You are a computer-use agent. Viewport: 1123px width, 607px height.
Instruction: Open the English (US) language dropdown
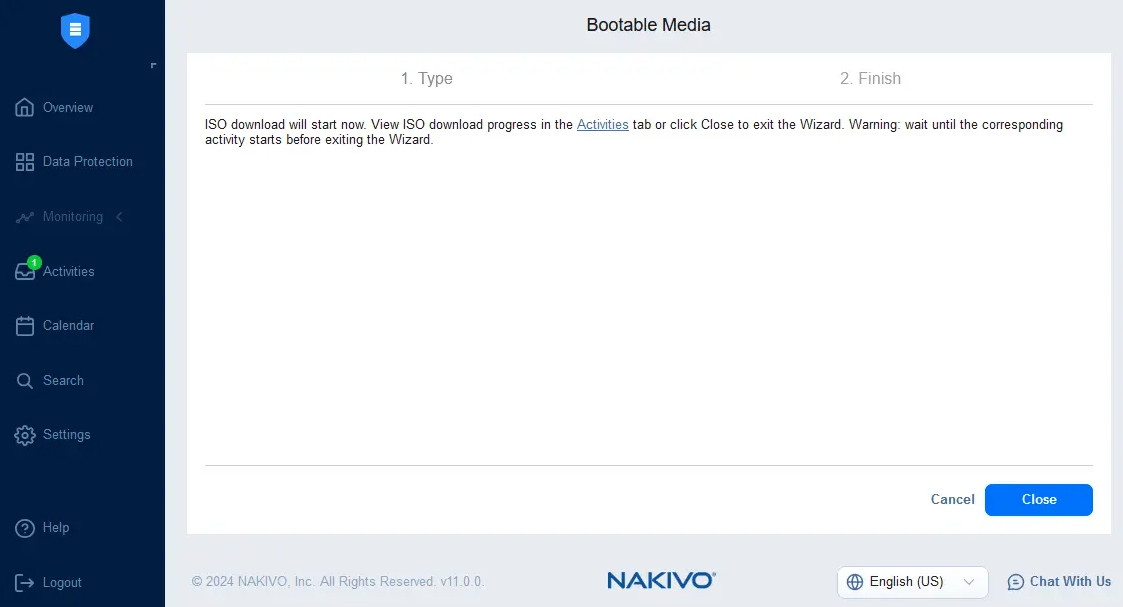coord(911,582)
